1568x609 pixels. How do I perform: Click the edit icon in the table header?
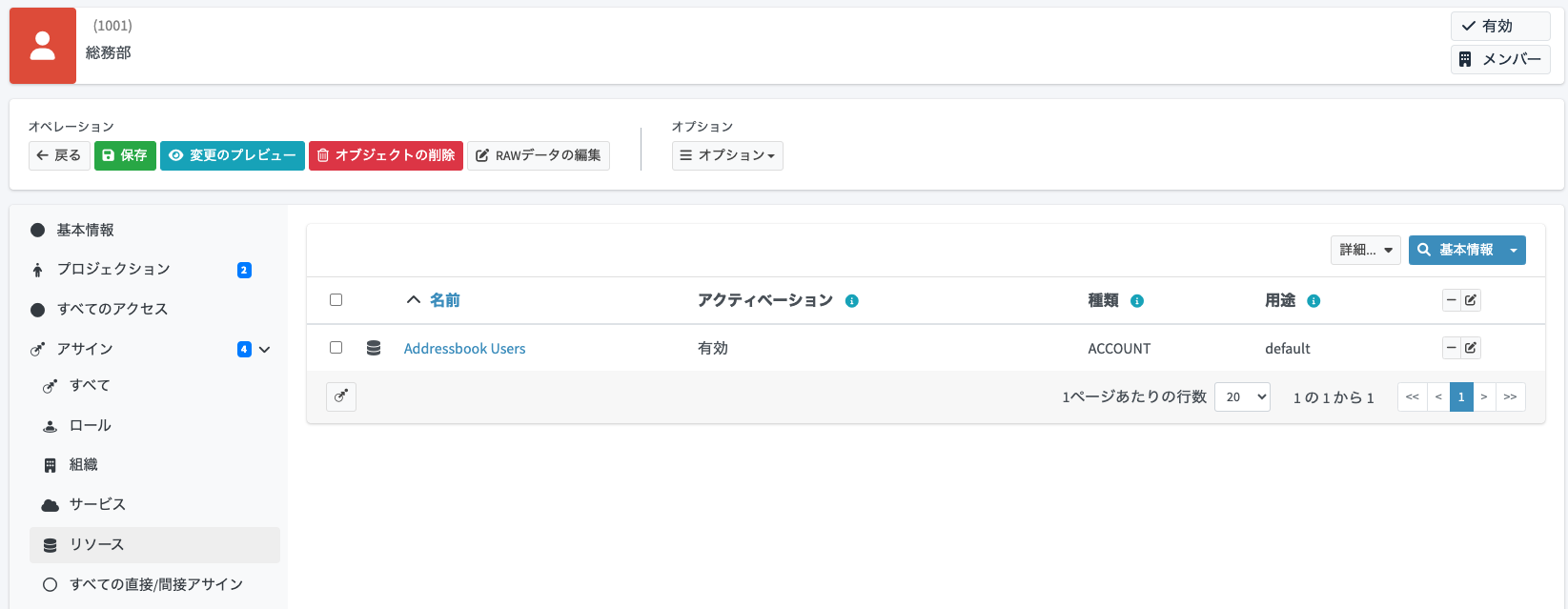(1471, 300)
